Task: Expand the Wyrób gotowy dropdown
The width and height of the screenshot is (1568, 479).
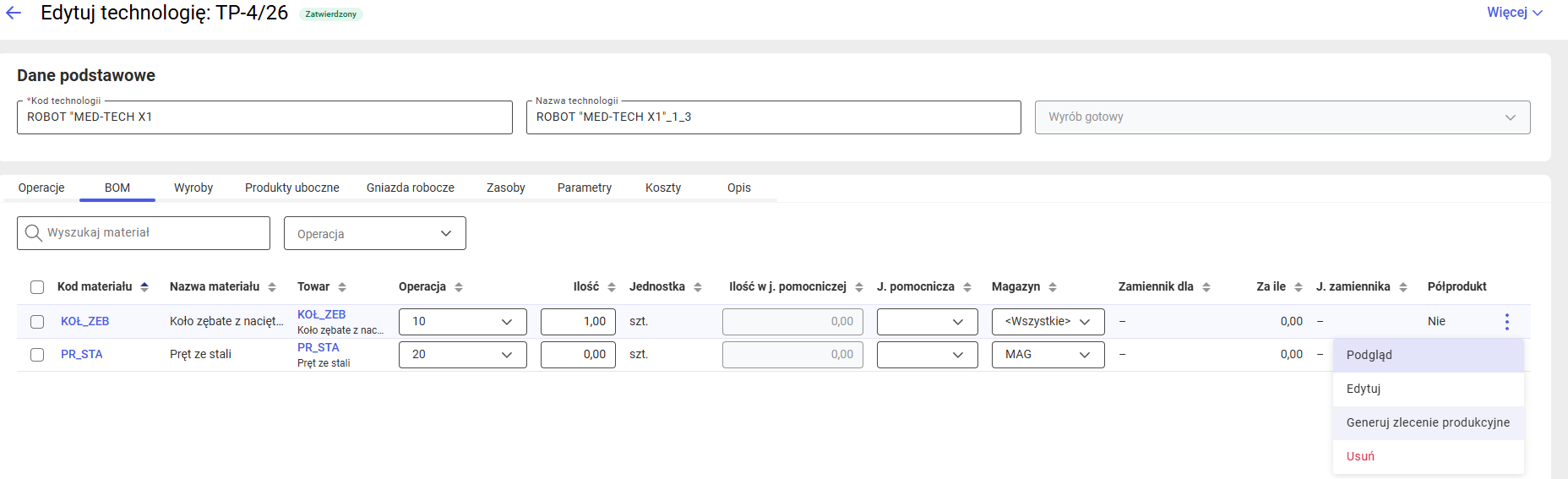Action: [1282, 117]
